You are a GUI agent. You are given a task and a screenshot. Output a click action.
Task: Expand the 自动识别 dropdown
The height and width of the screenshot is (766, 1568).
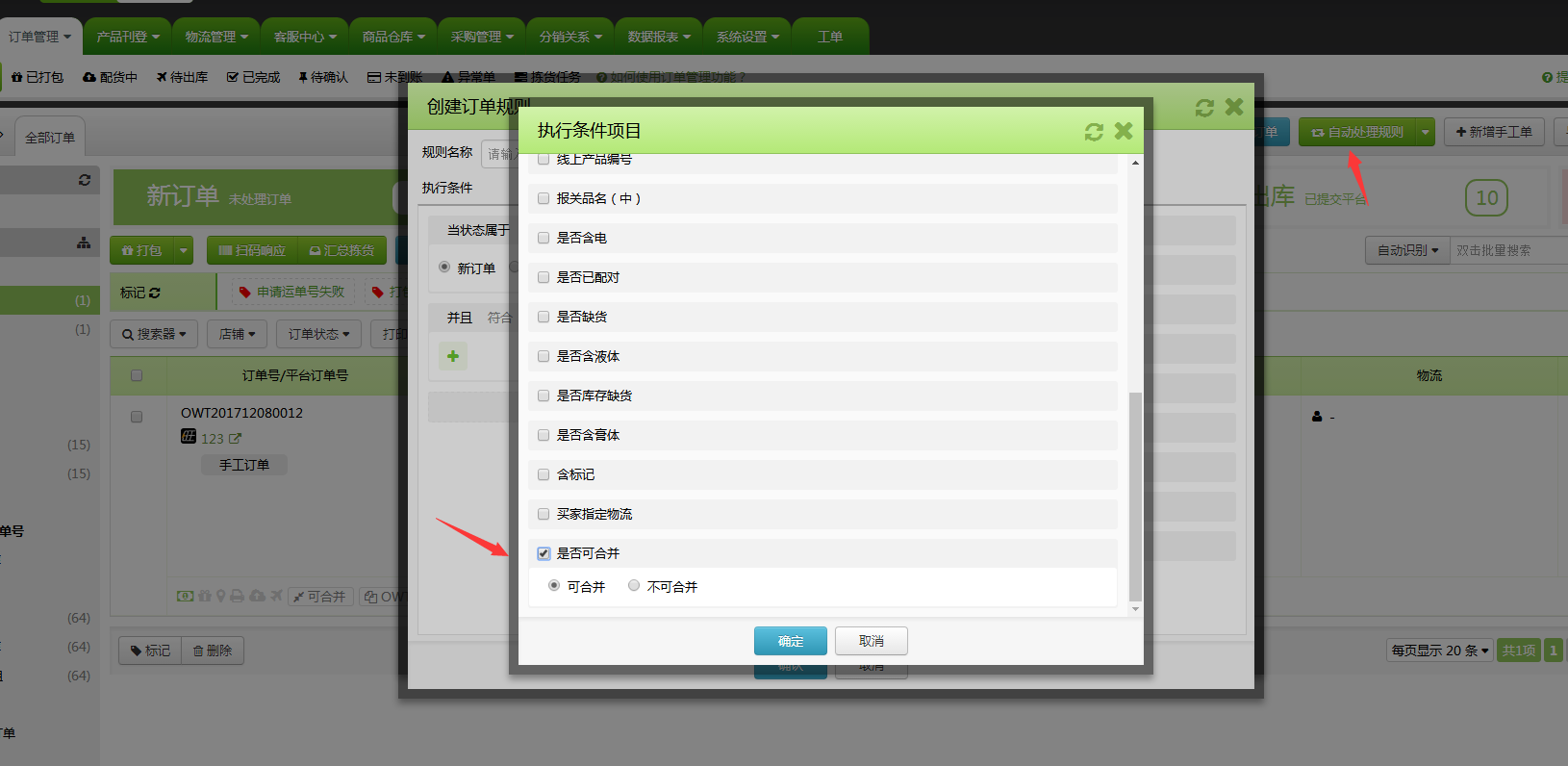tap(1407, 250)
